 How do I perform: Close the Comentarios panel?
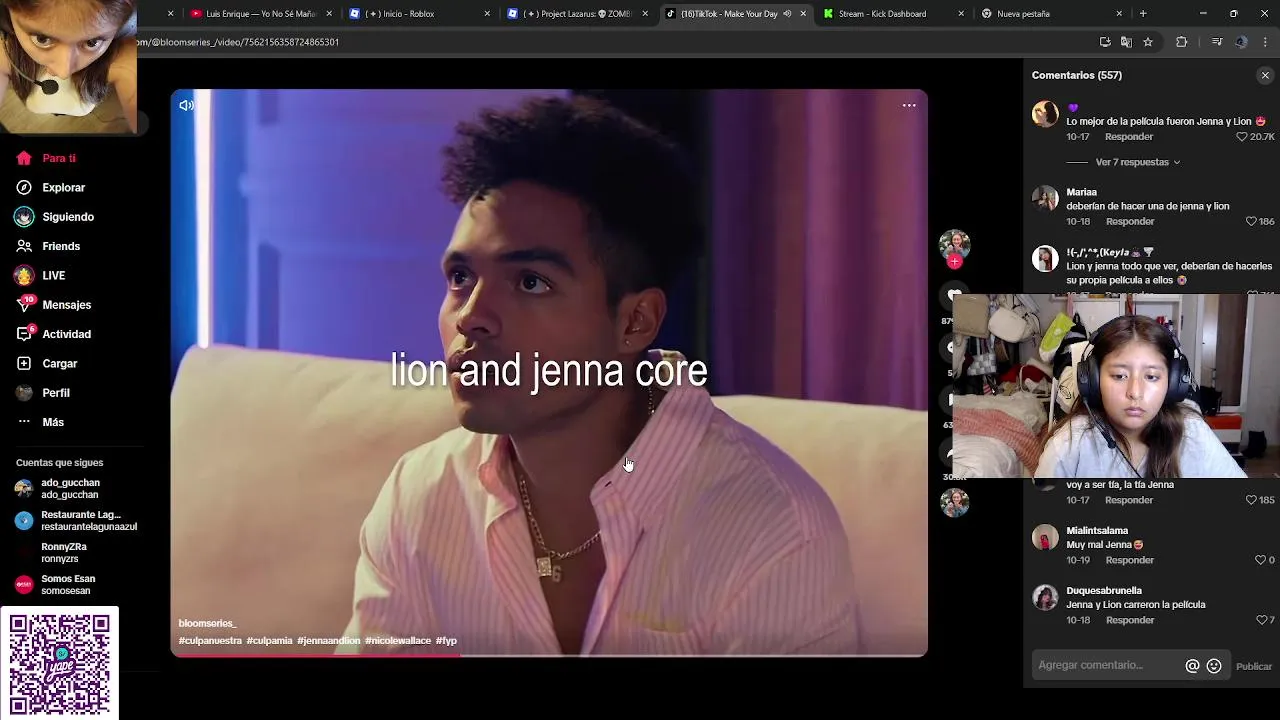click(1265, 75)
